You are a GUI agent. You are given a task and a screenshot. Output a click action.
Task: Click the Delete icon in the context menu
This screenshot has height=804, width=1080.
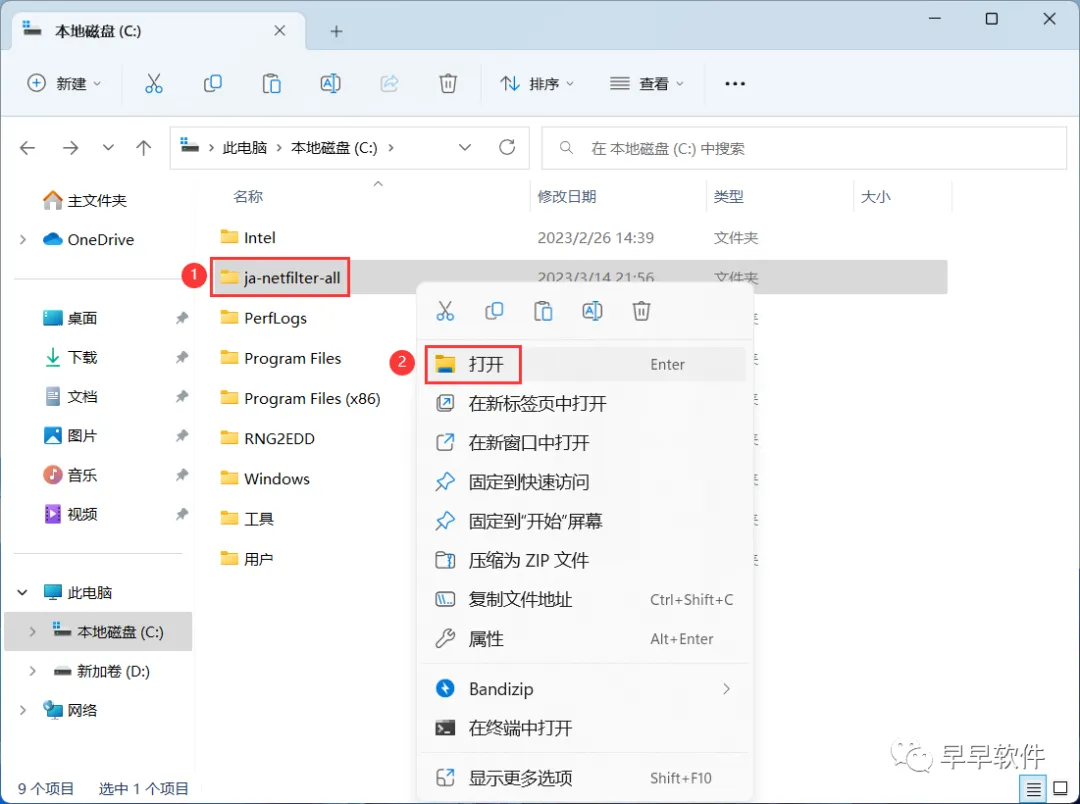pyautogui.click(x=641, y=311)
